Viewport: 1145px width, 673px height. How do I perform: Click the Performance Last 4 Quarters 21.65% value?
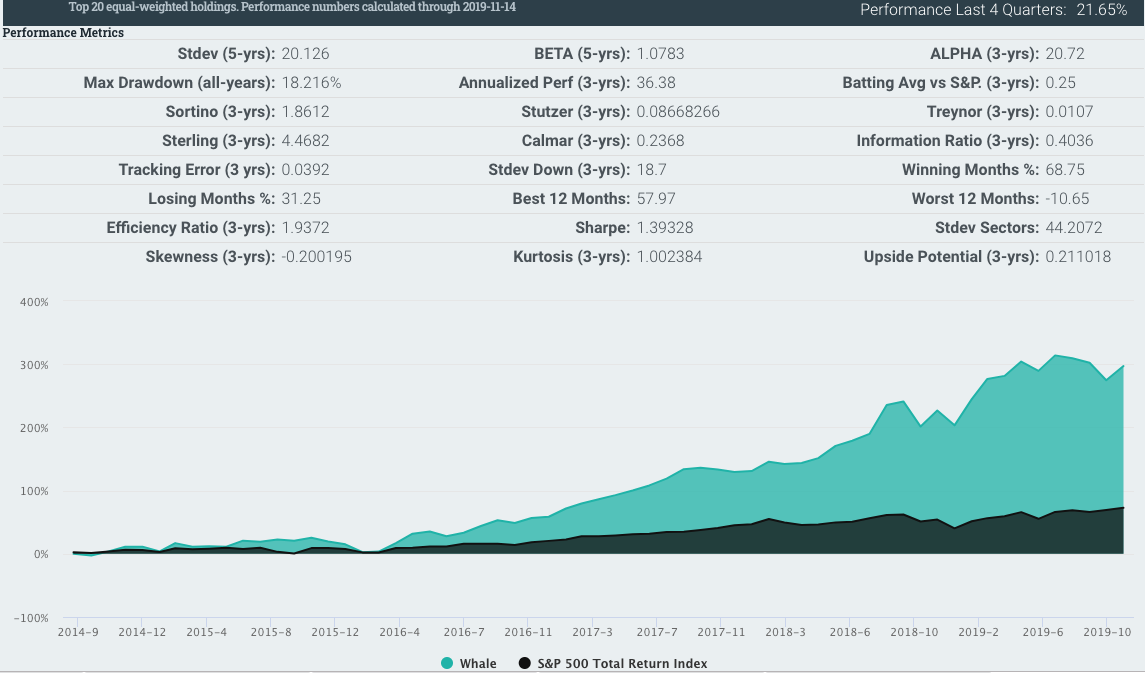point(1102,9)
